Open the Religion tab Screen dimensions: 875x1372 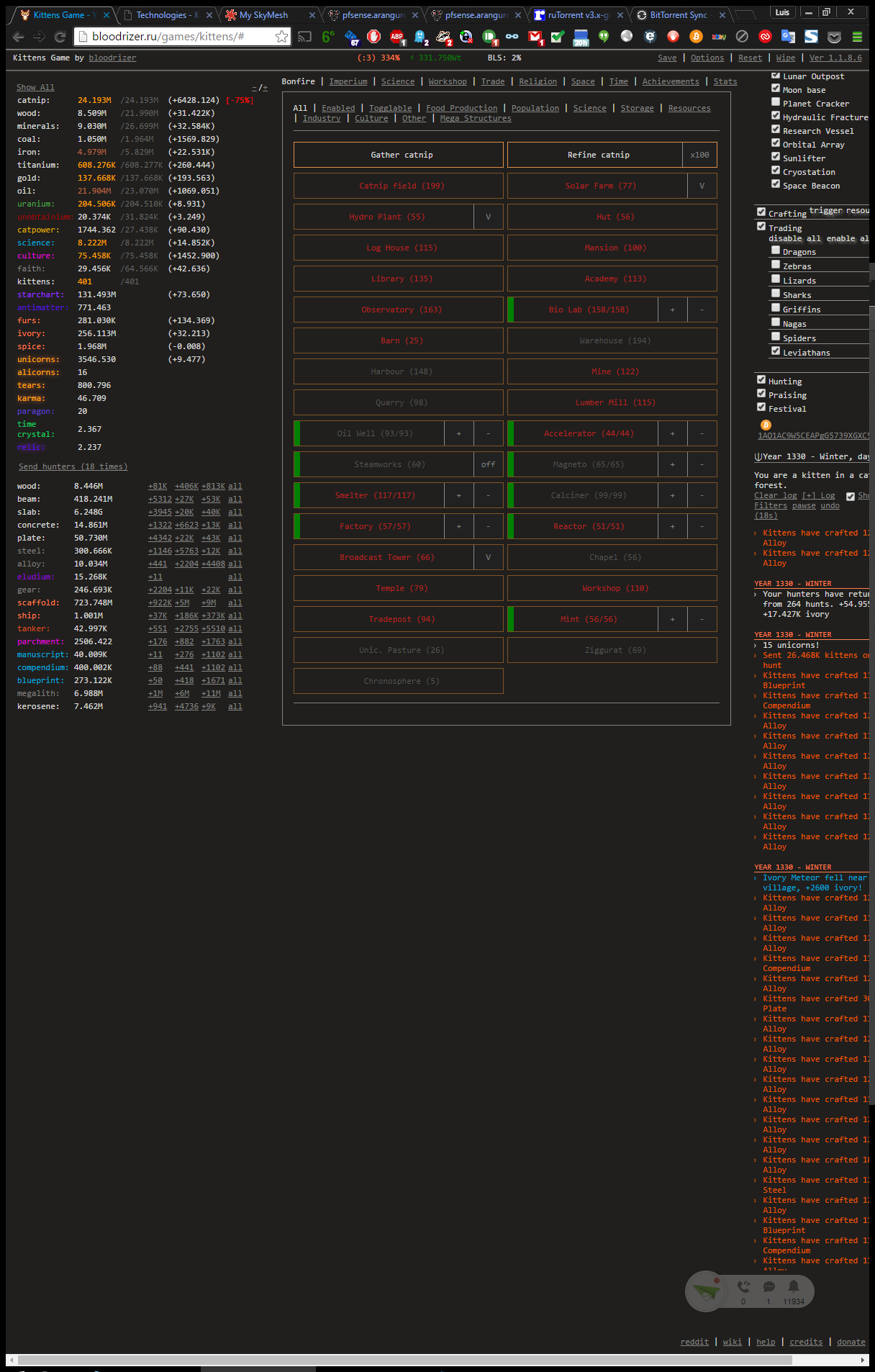click(538, 82)
